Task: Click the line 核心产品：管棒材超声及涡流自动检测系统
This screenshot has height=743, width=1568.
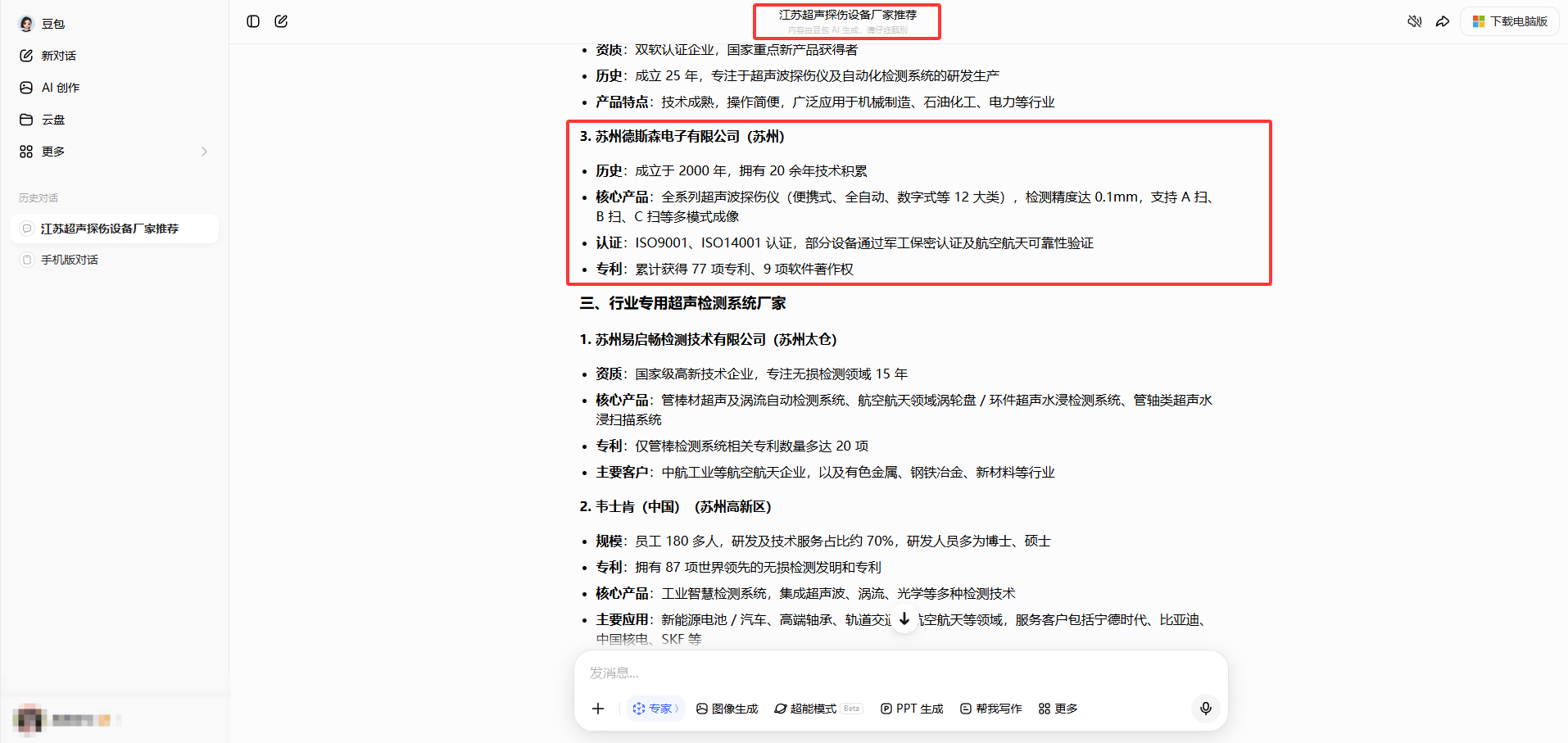Action: [x=904, y=410]
